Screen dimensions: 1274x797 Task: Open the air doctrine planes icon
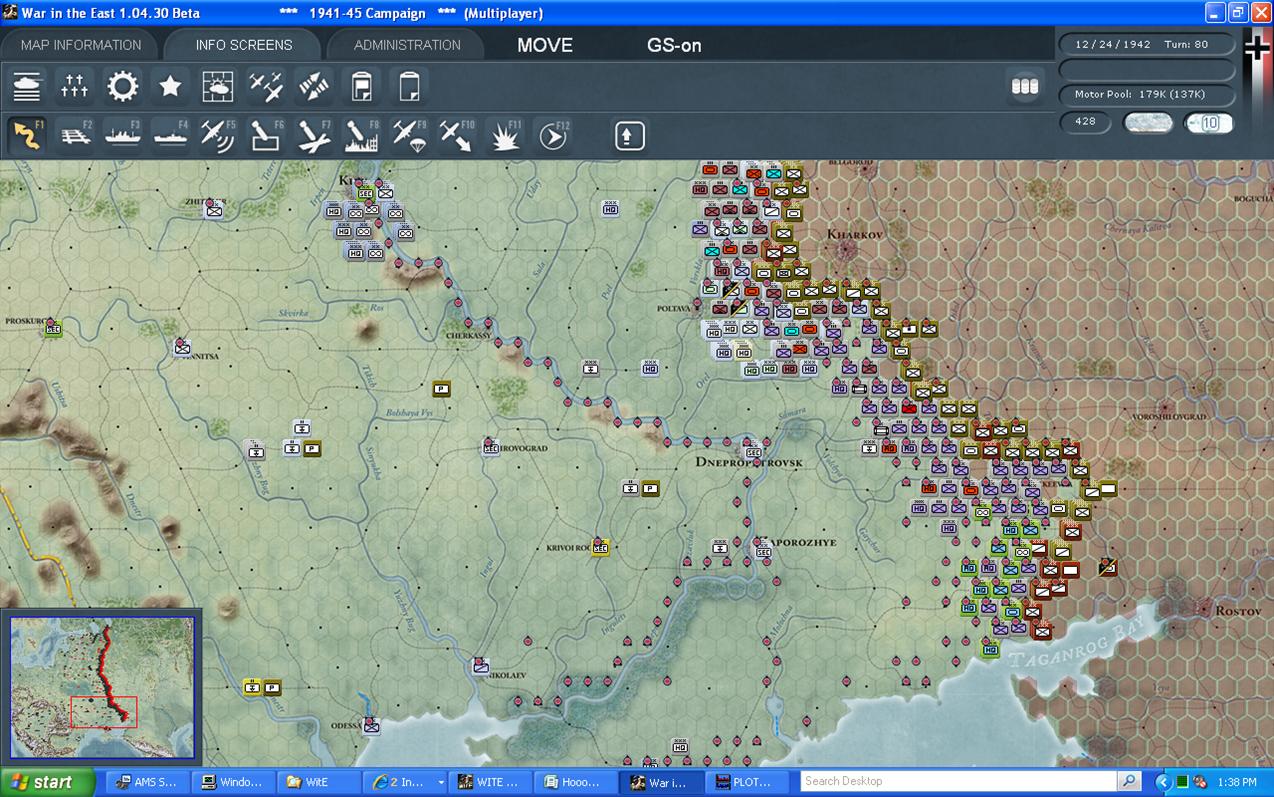266,87
